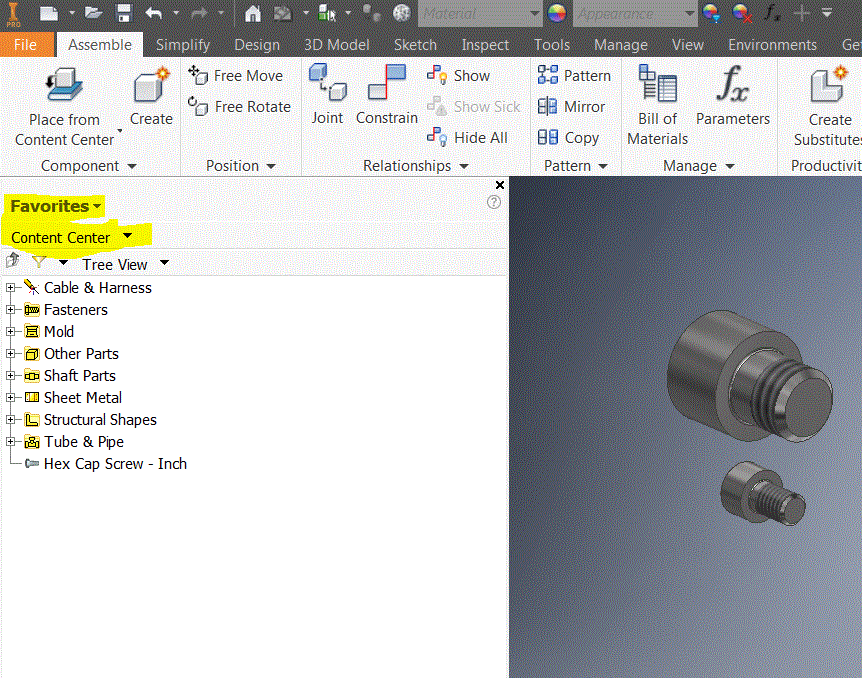This screenshot has width=862, height=678.
Task: Undo the last action
Action: point(154,13)
